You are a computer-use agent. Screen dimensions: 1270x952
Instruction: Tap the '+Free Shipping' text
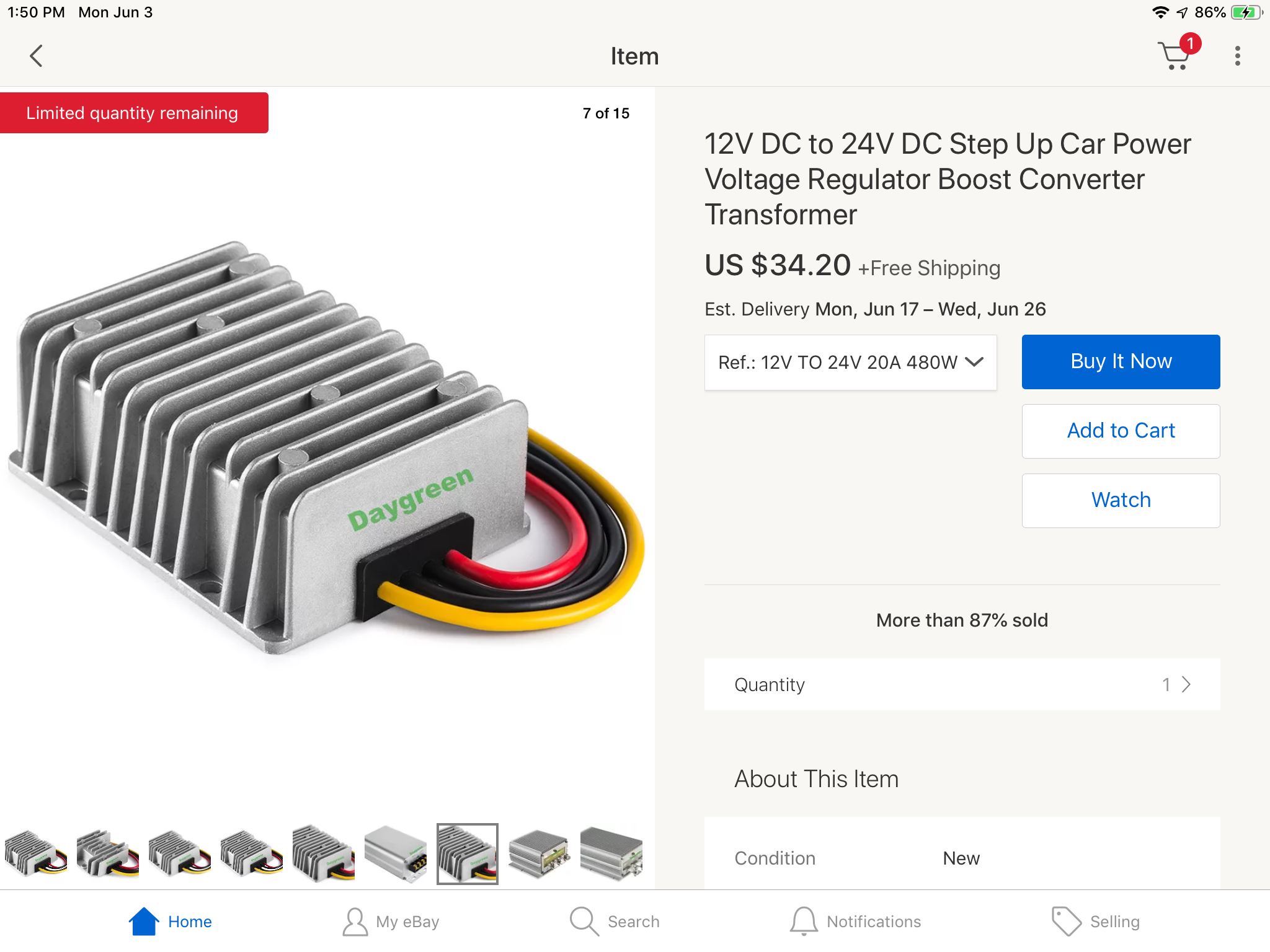point(929,268)
